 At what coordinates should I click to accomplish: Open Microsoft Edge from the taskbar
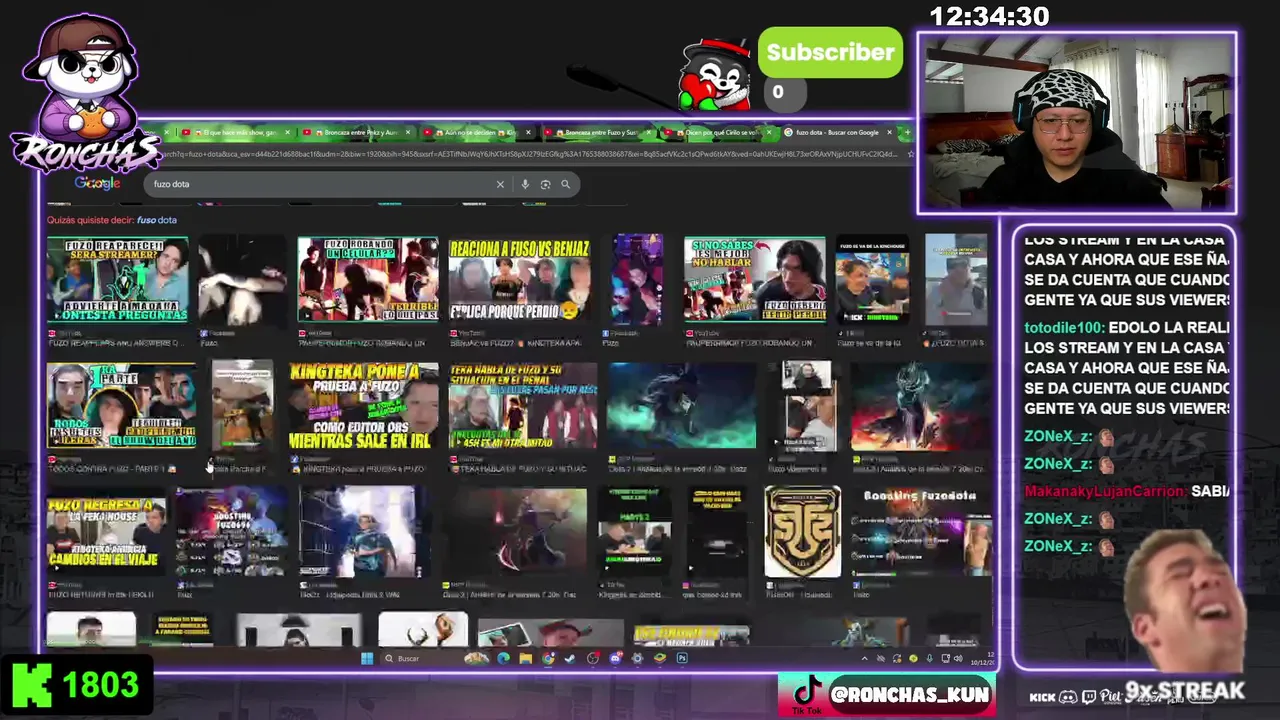pyautogui.click(x=503, y=658)
